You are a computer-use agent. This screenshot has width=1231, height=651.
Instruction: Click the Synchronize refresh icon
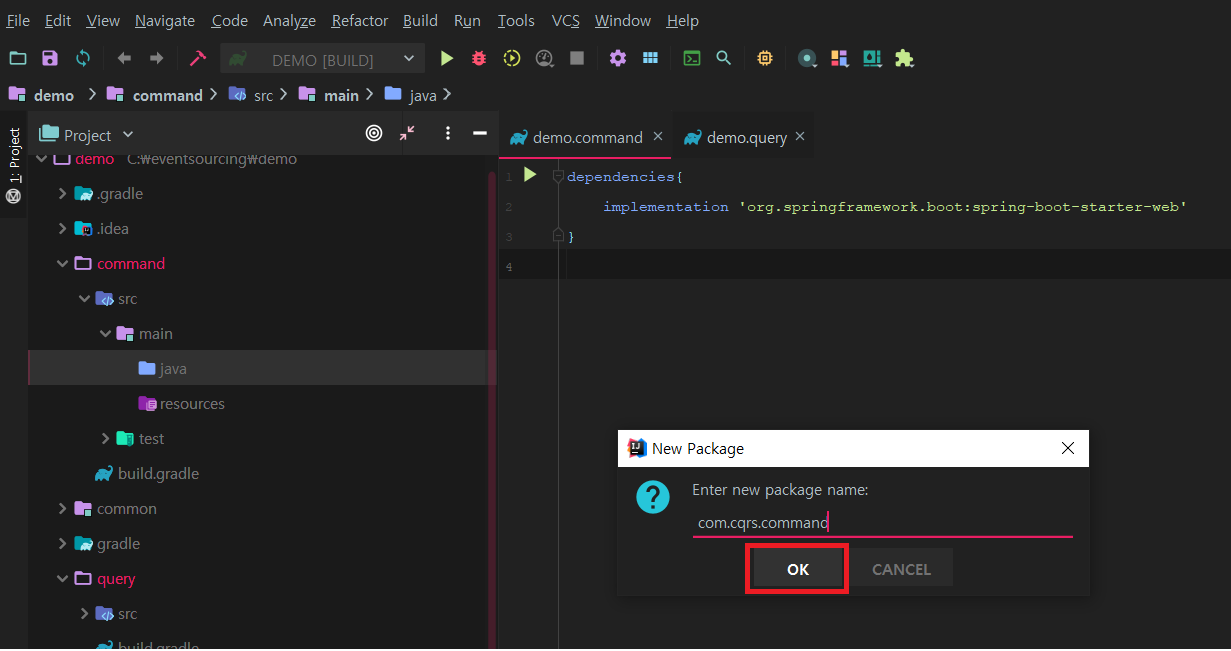[x=83, y=59]
